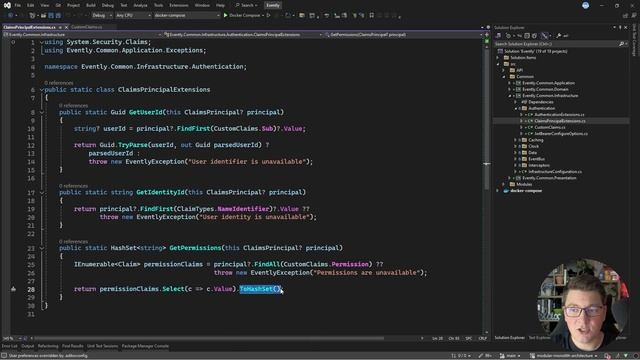
Task: Open the Git menu
Action: 58,5
